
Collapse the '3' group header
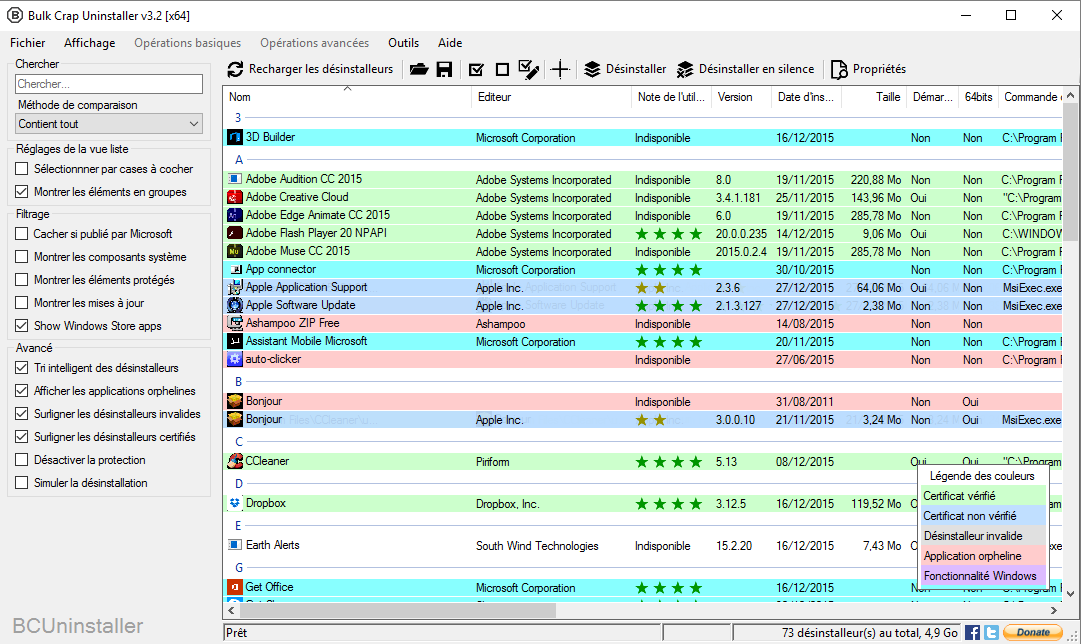coord(239,118)
